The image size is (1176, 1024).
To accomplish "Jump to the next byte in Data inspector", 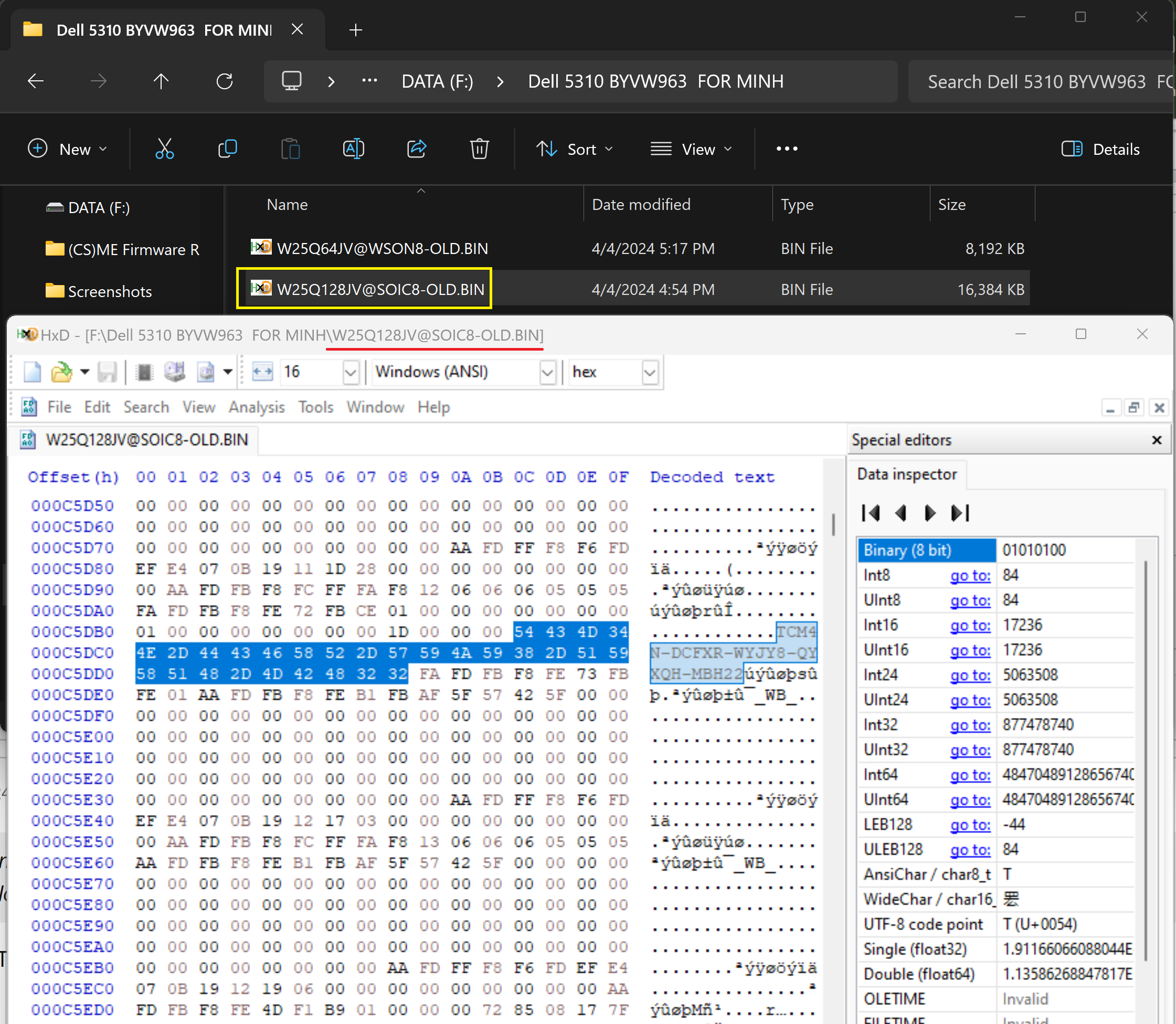I will pyautogui.click(x=929, y=513).
